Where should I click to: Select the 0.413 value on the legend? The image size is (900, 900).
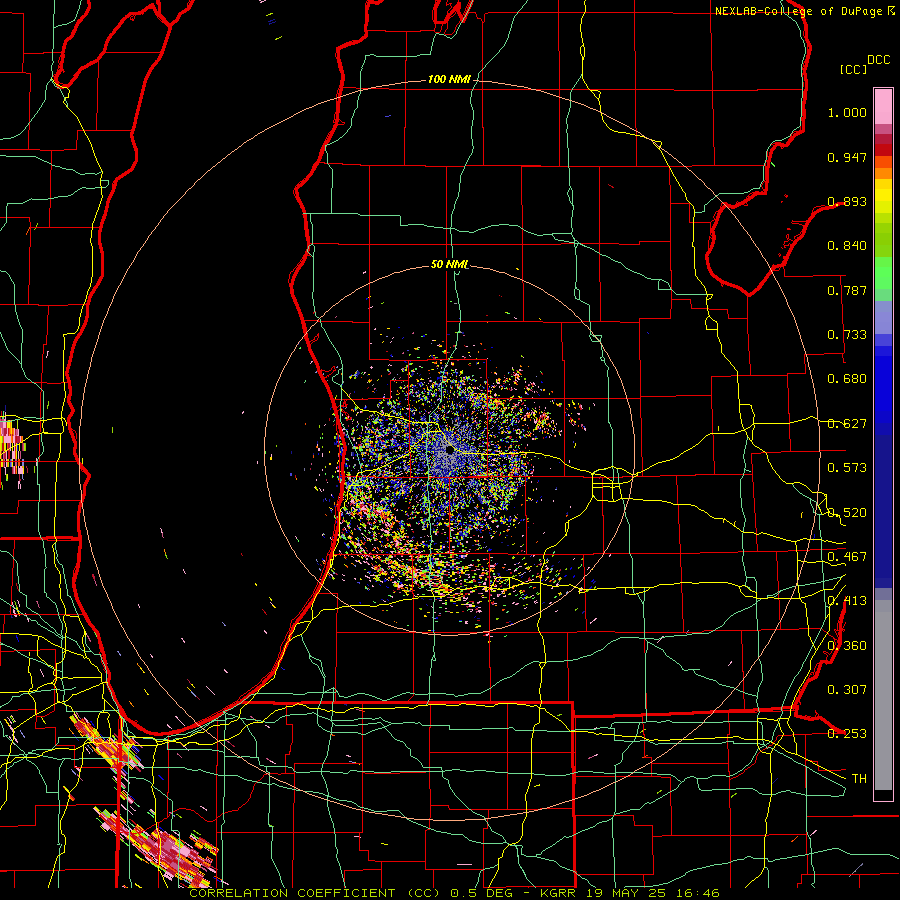click(847, 601)
